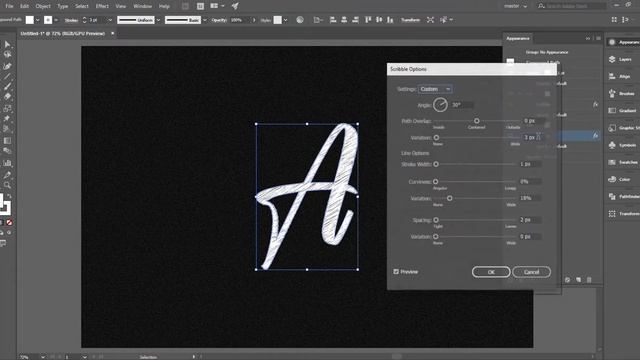Screen dimensions: 640x360
Task: Click the stroke weight stepper arrows
Action: pos(84,20)
